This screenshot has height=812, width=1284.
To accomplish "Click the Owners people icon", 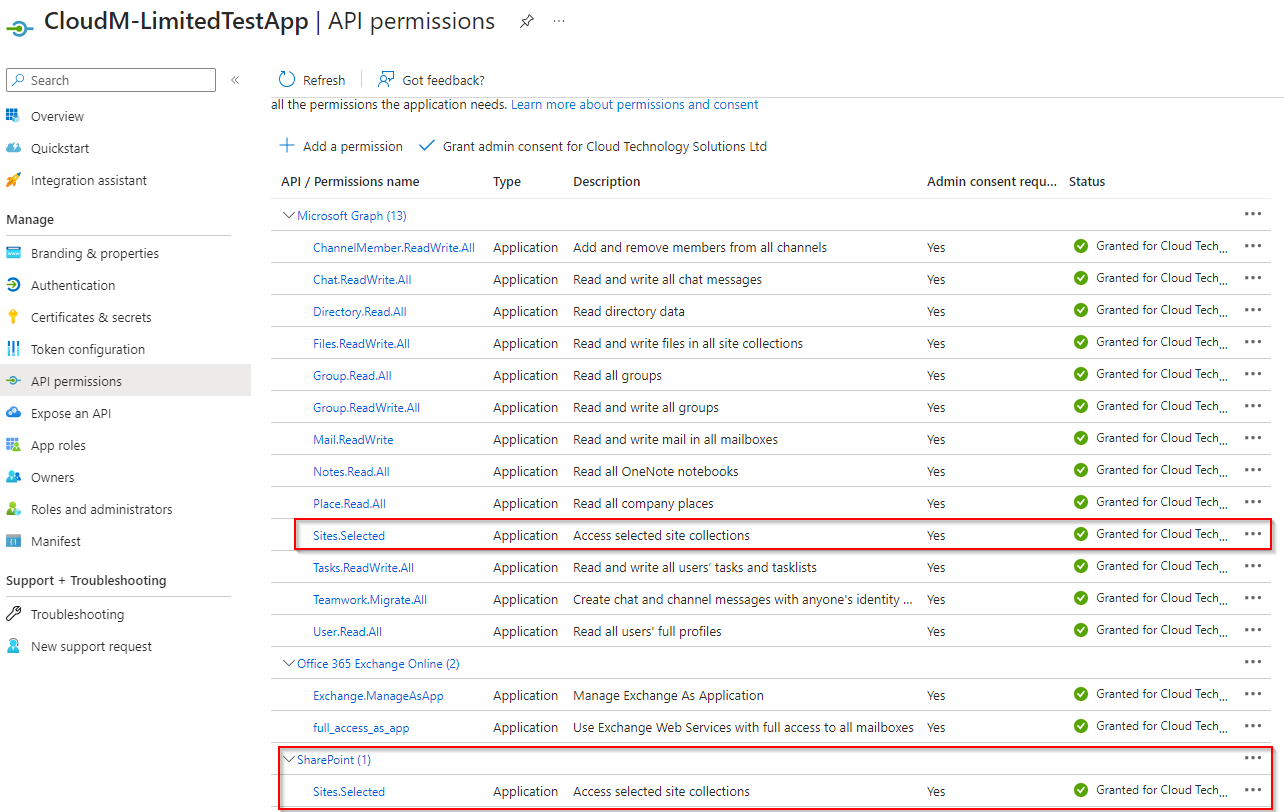I will click(13, 477).
